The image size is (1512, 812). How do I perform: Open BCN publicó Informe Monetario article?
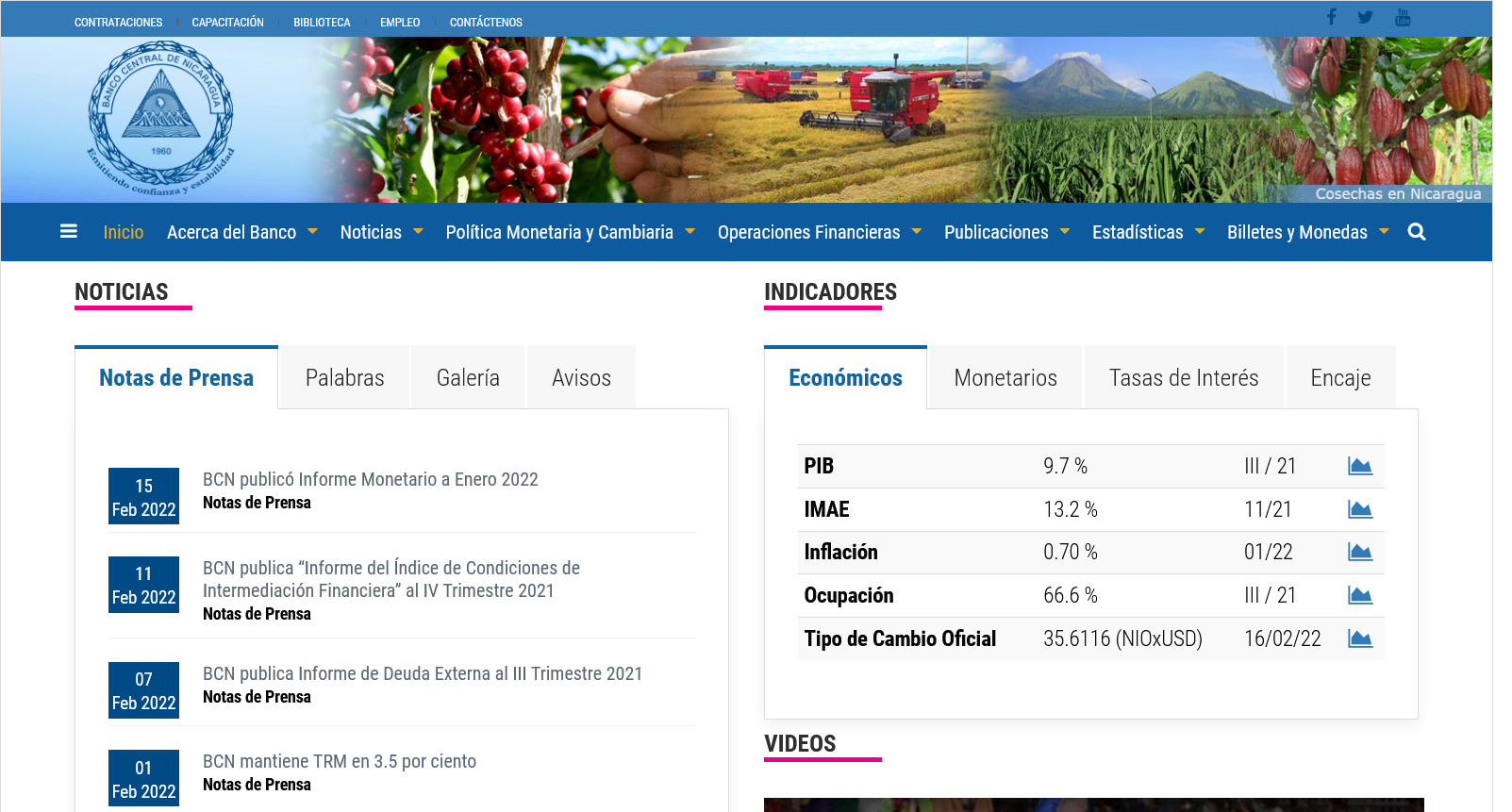point(370,479)
